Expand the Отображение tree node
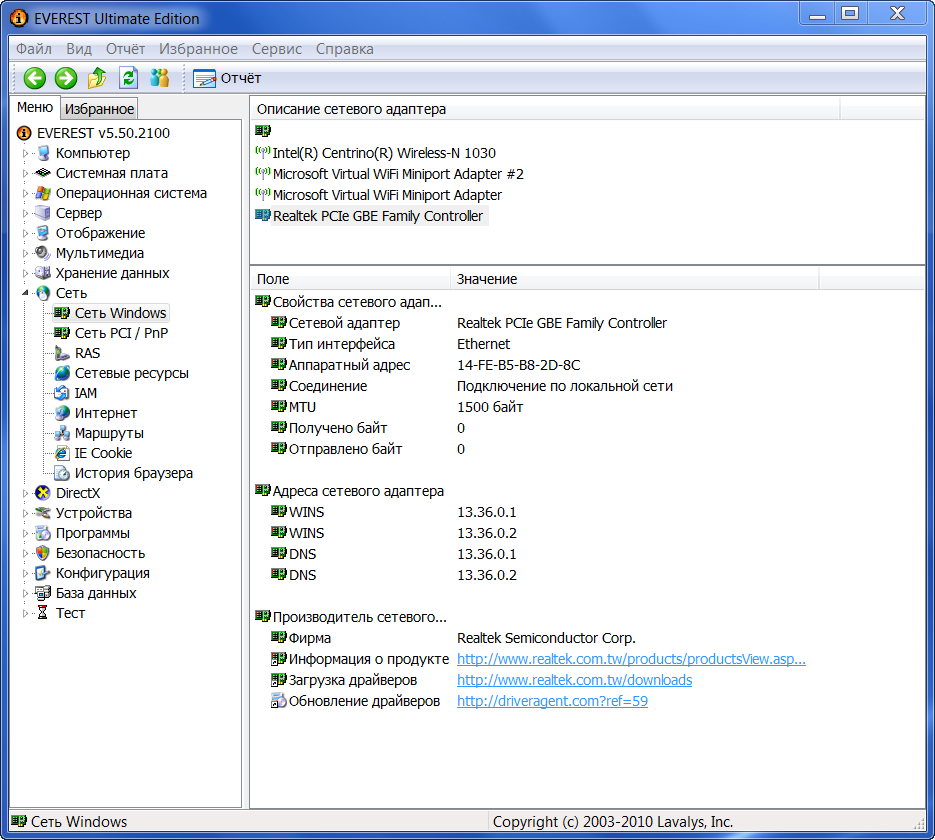The width and height of the screenshot is (935, 840). (25, 233)
